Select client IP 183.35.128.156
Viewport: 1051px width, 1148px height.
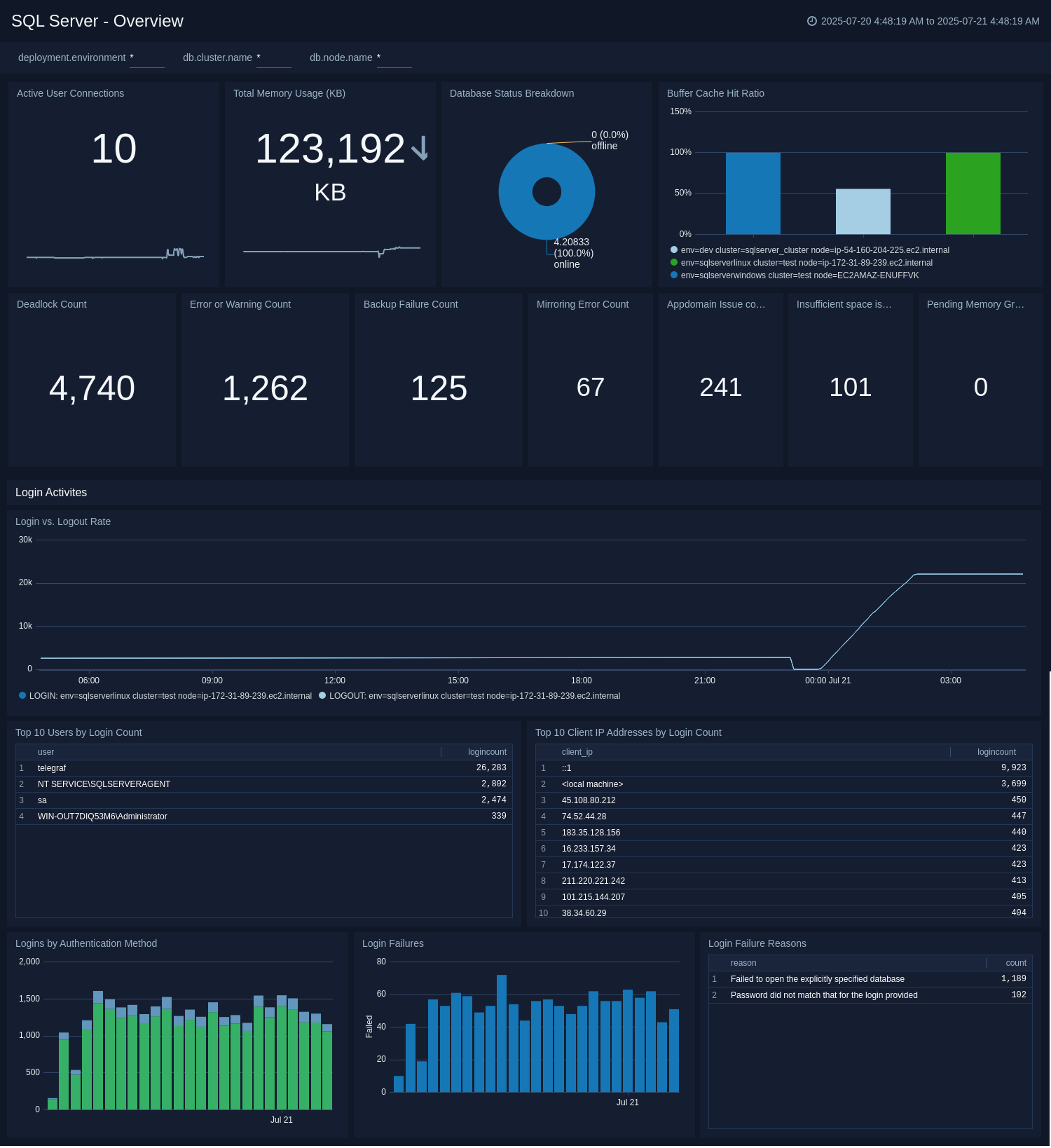(x=784, y=833)
